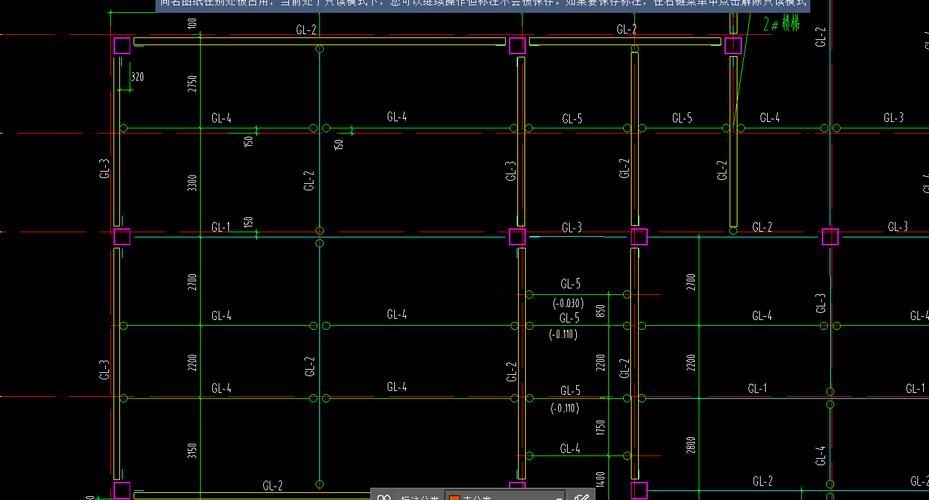
Task: Select the (-0.030) elevation annotation
Action: (x=568, y=303)
